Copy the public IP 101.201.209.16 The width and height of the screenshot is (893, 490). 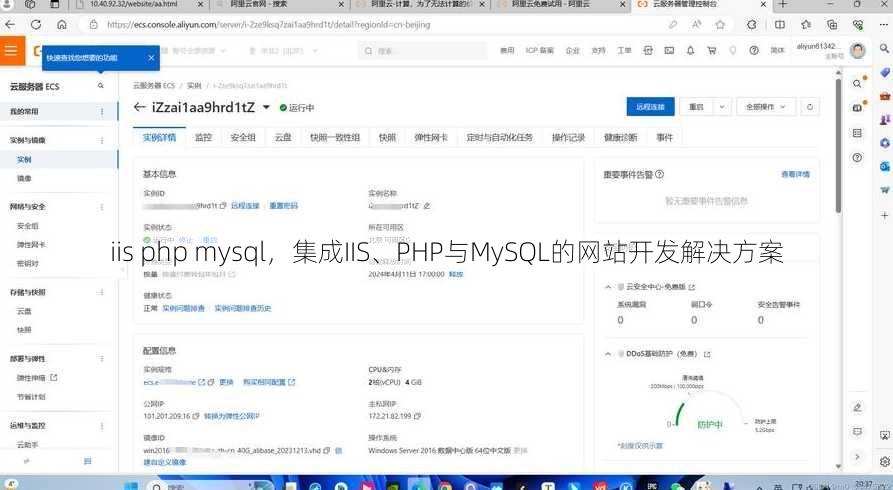tap(196, 416)
